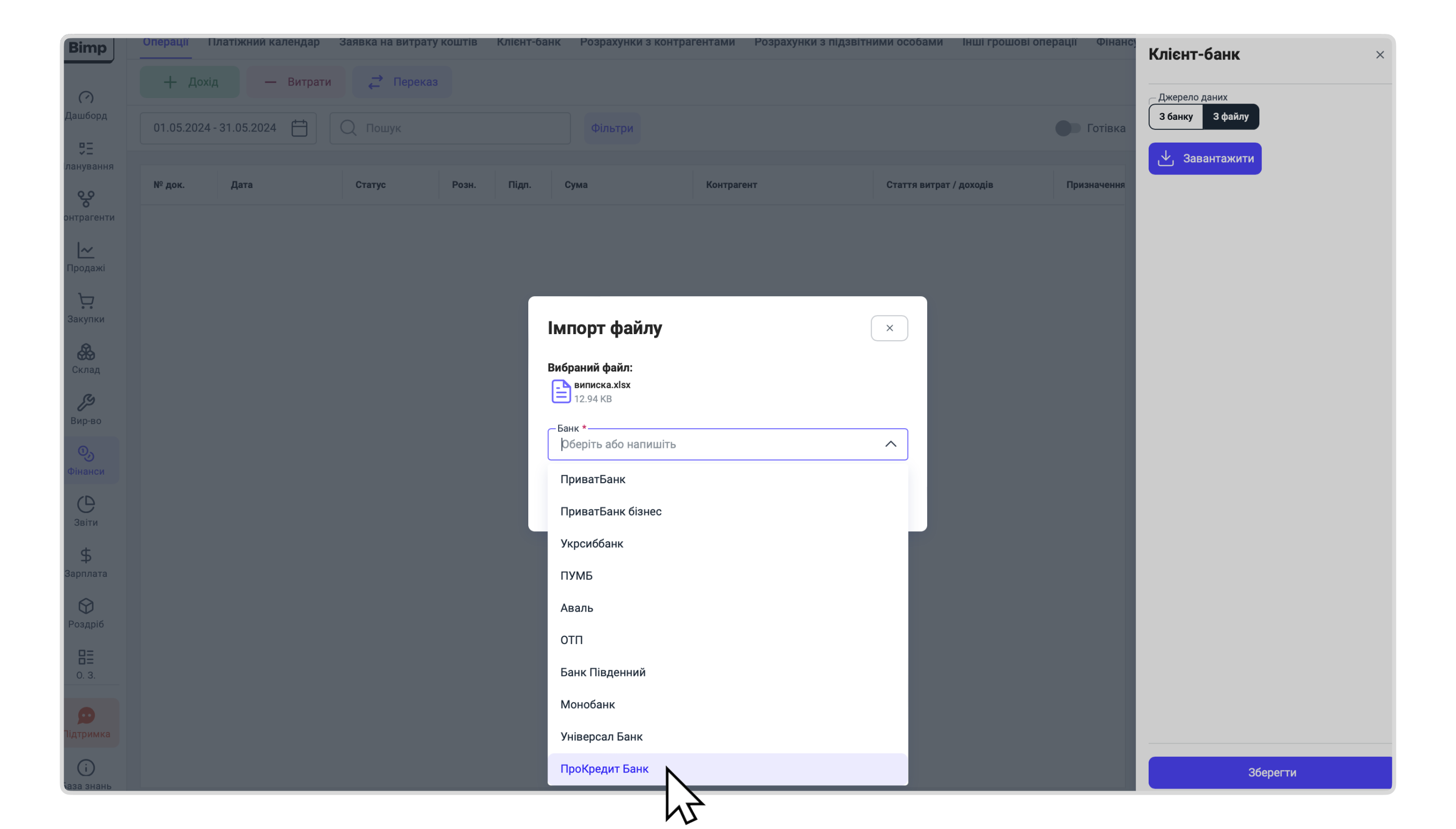Focus the Банк input field
This screenshot has height=829, width=1456.
click(727, 444)
